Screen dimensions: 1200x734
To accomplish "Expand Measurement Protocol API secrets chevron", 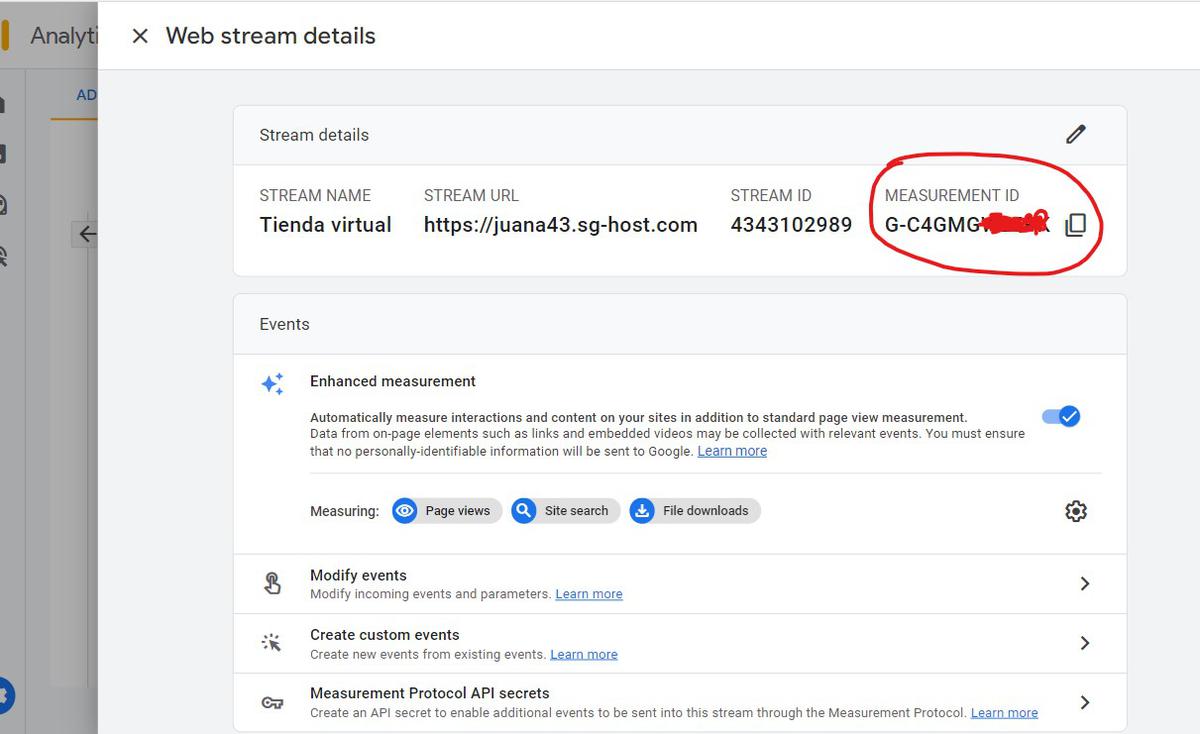I will 1084,703.
